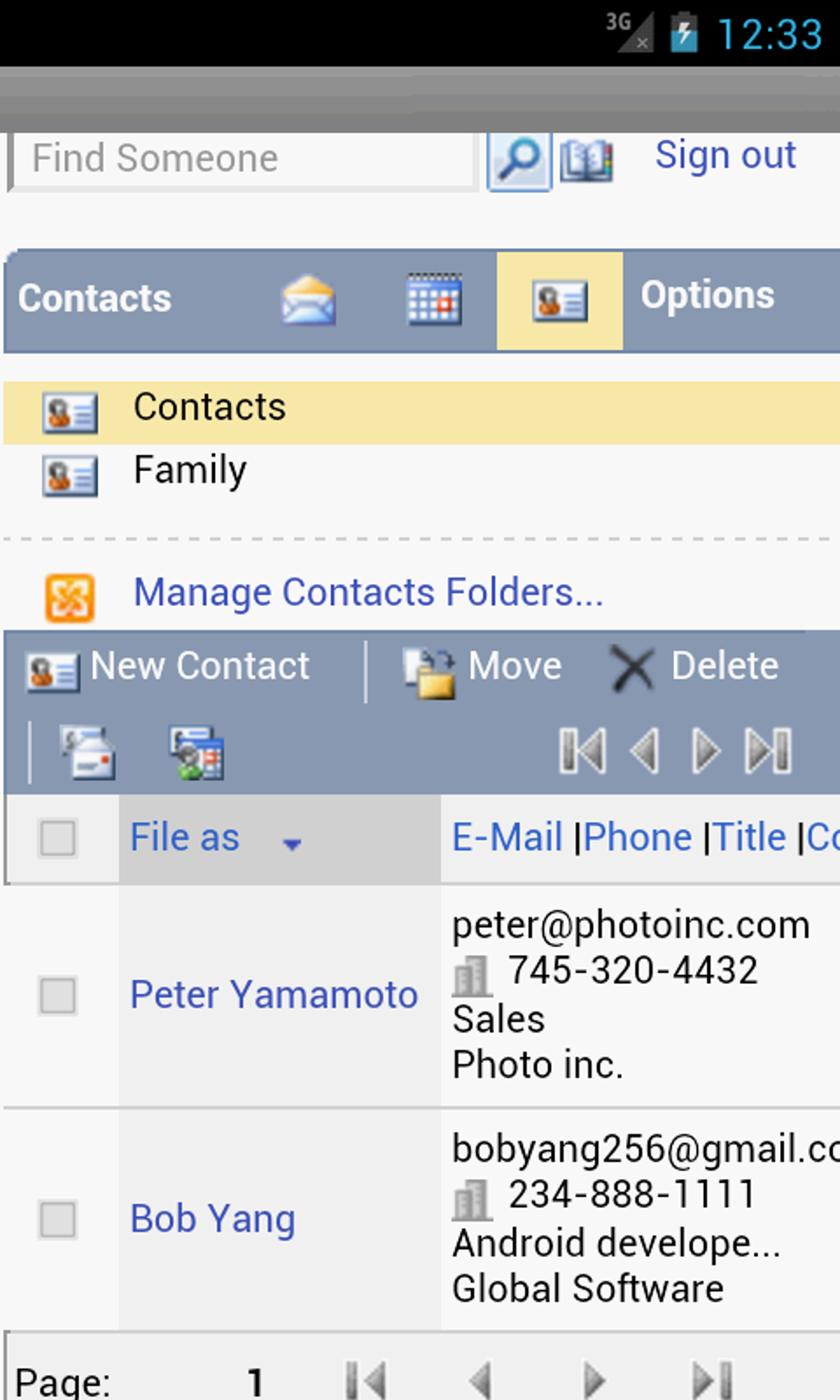Image resolution: width=840 pixels, height=1400 pixels.
Task: Click the meeting request to contact icon
Action: coord(197,752)
